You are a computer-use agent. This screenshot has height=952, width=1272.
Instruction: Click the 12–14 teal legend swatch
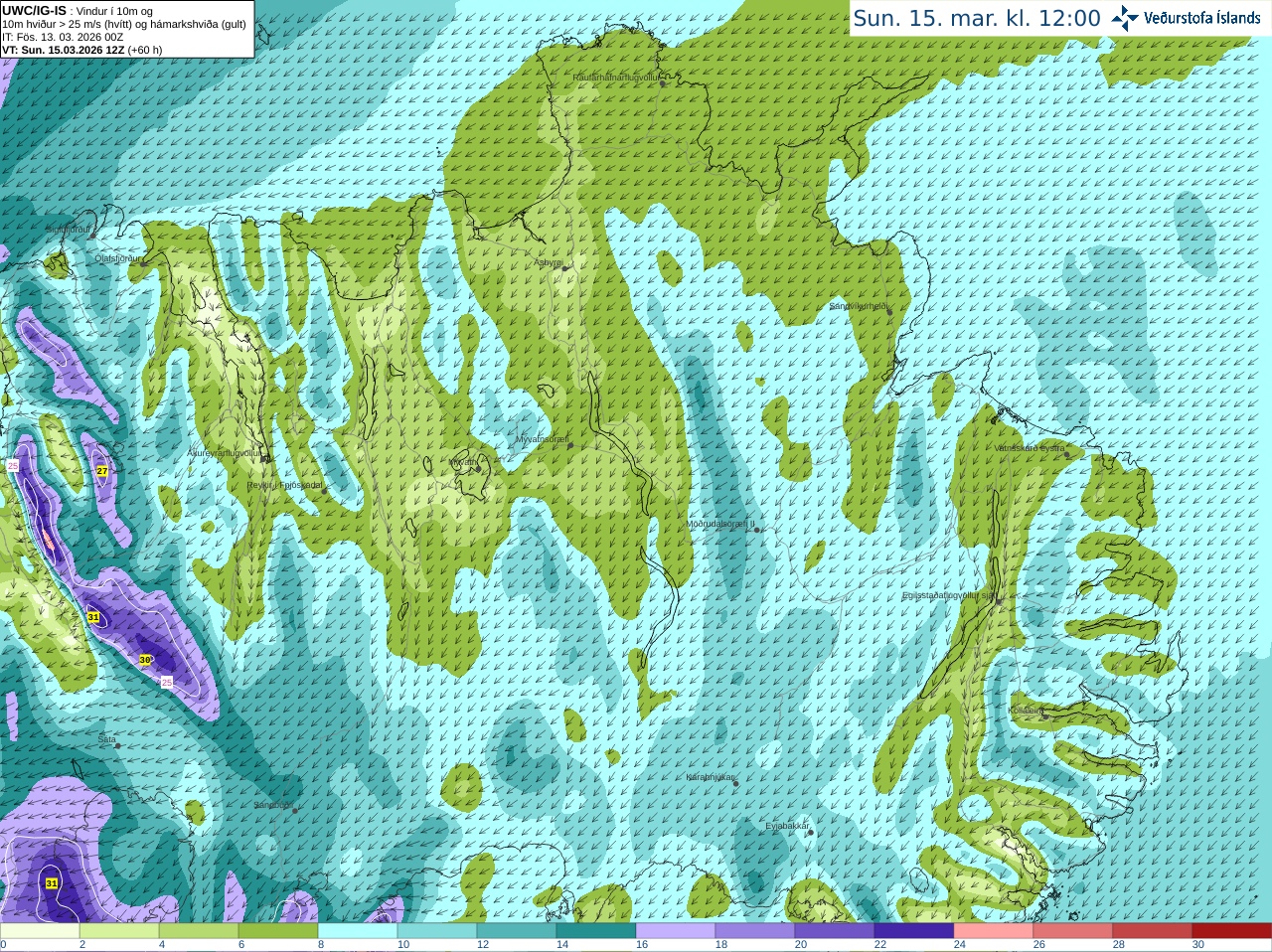click(517, 931)
